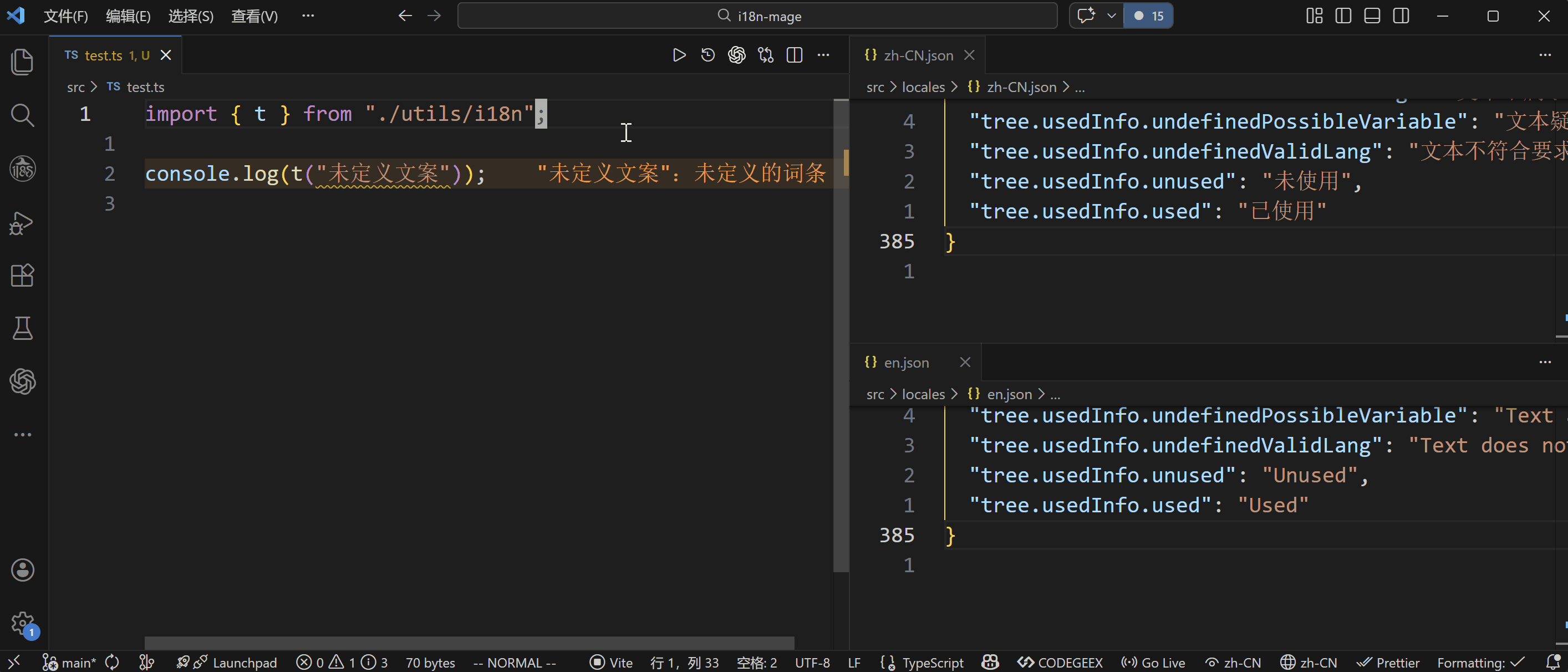Open the Run and Debug view
The width and height of the screenshot is (1568, 672).
(23, 223)
